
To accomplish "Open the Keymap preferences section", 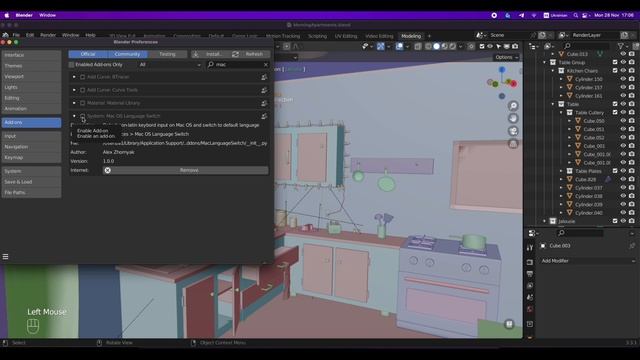I will pyautogui.click(x=31, y=157).
